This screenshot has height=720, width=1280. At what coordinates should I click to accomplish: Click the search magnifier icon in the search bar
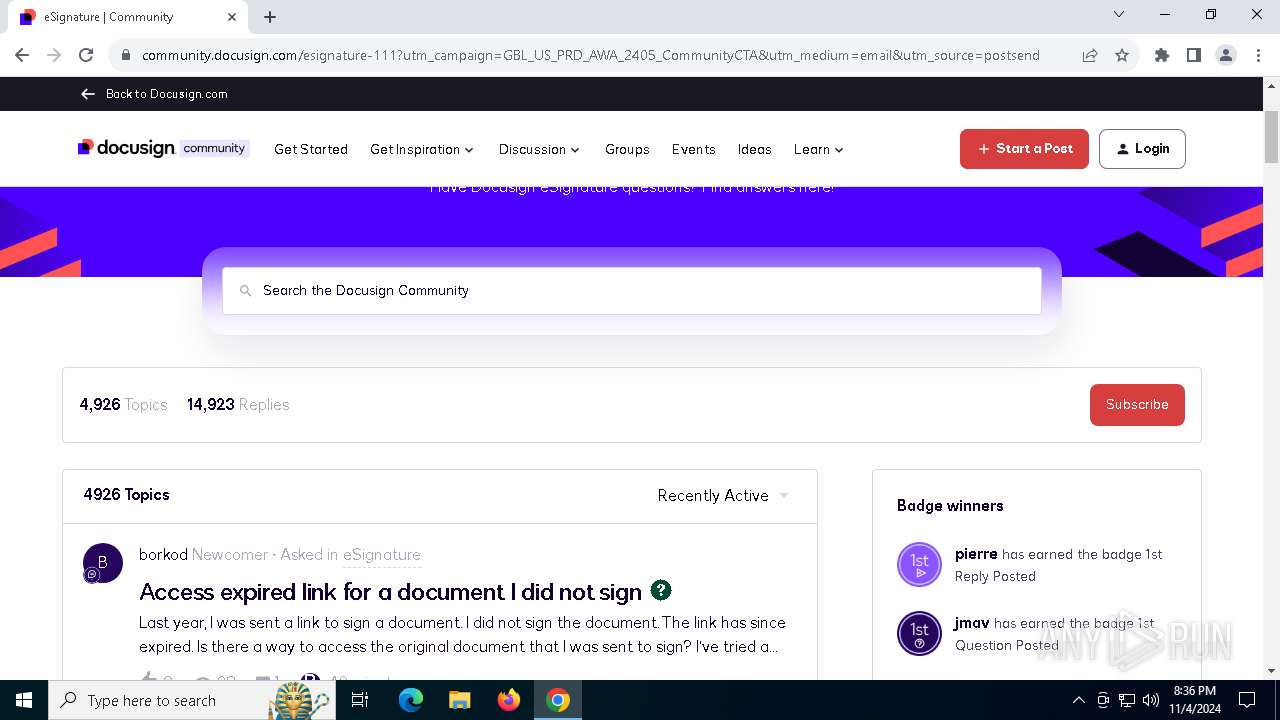[245, 291]
